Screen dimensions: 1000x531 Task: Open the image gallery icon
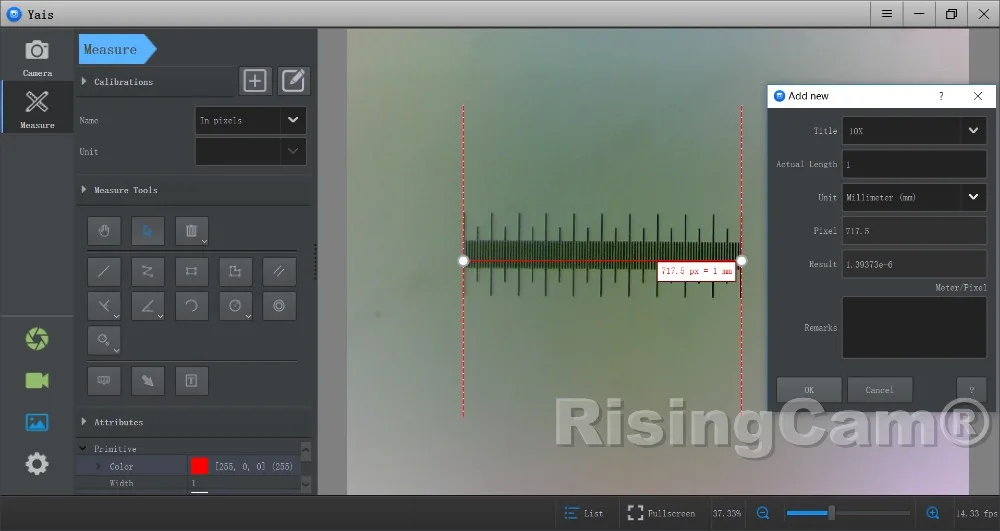37,422
